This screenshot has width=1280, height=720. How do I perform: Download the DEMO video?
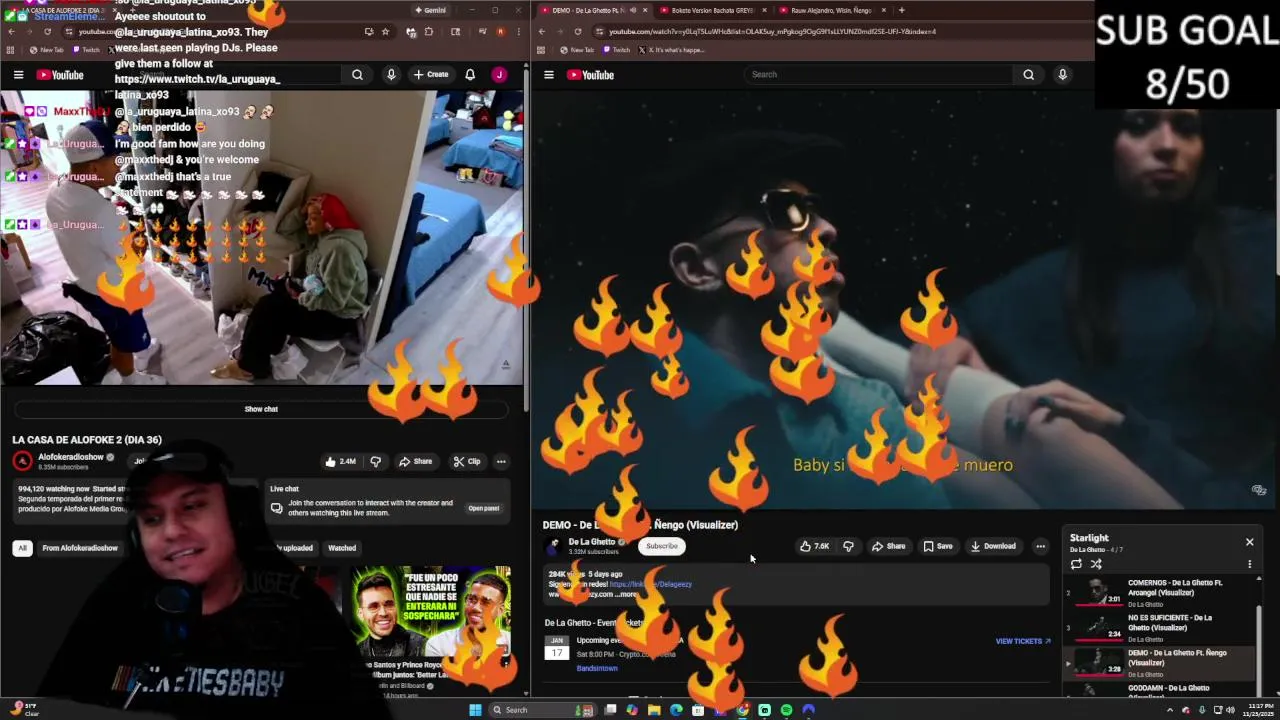tap(993, 546)
